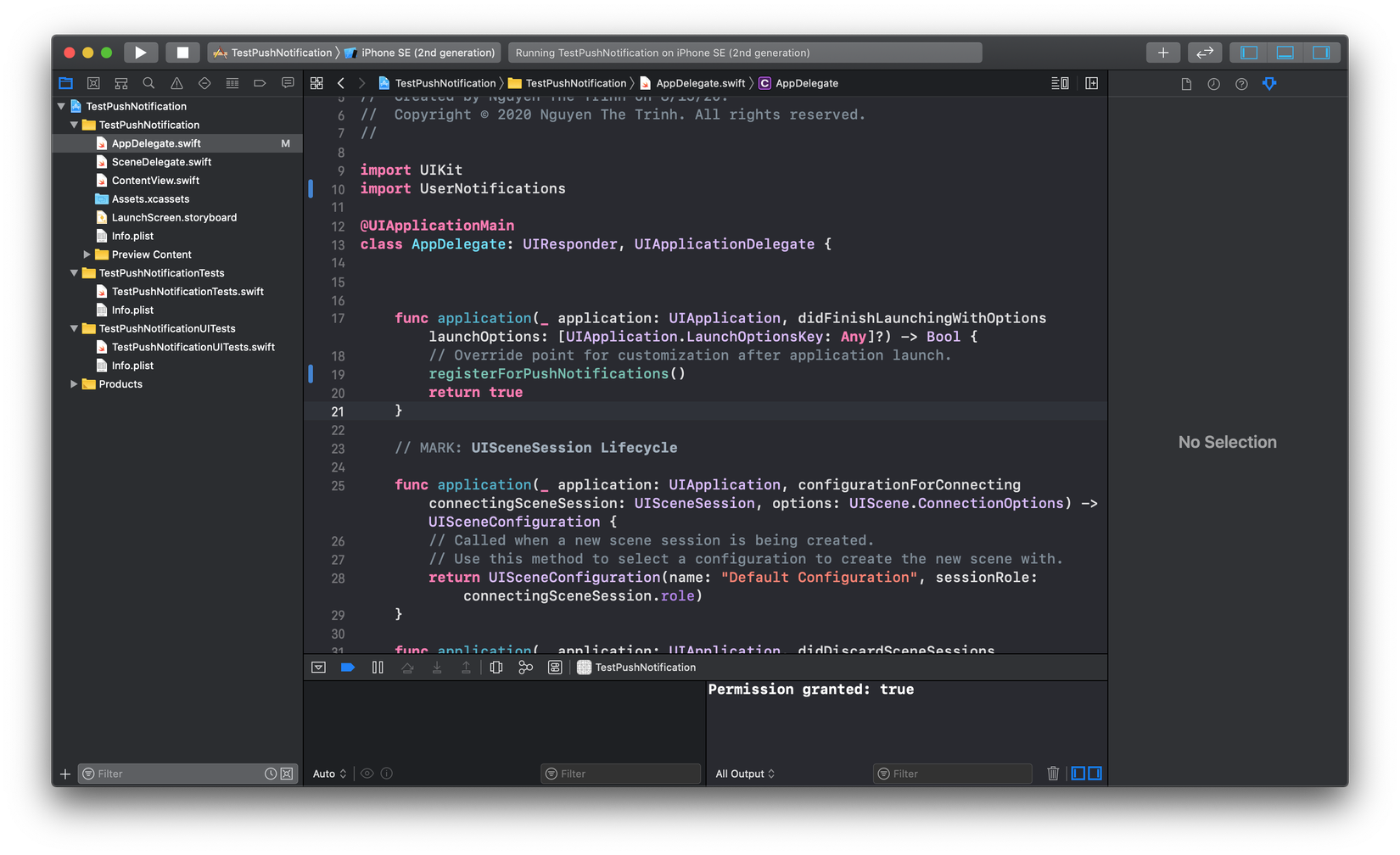Image resolution: width=1400 pixels, height=855 pixels.
Task: Click the Run (play) button
Action: (141, 53)
